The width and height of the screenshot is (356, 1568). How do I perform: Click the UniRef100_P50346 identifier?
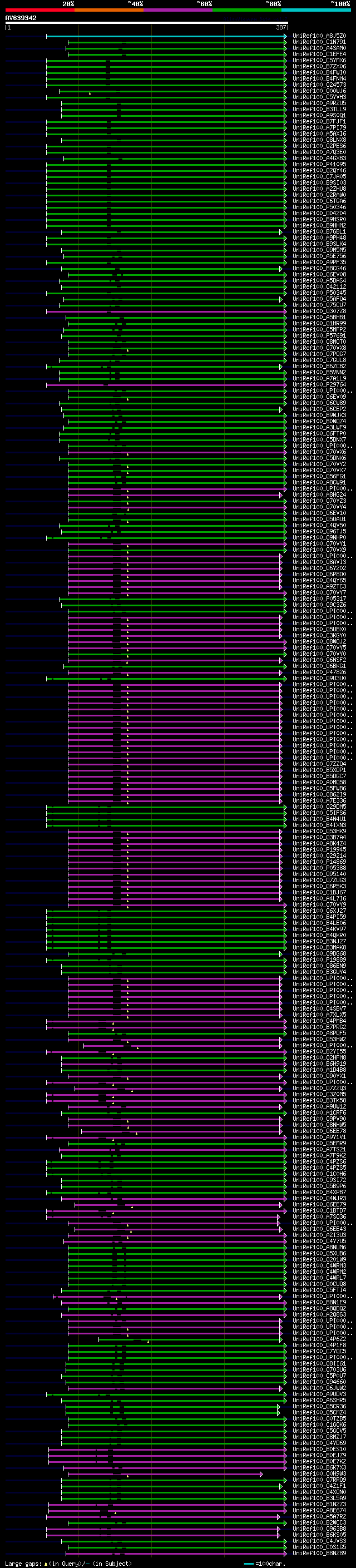click(x=319, y=207)
